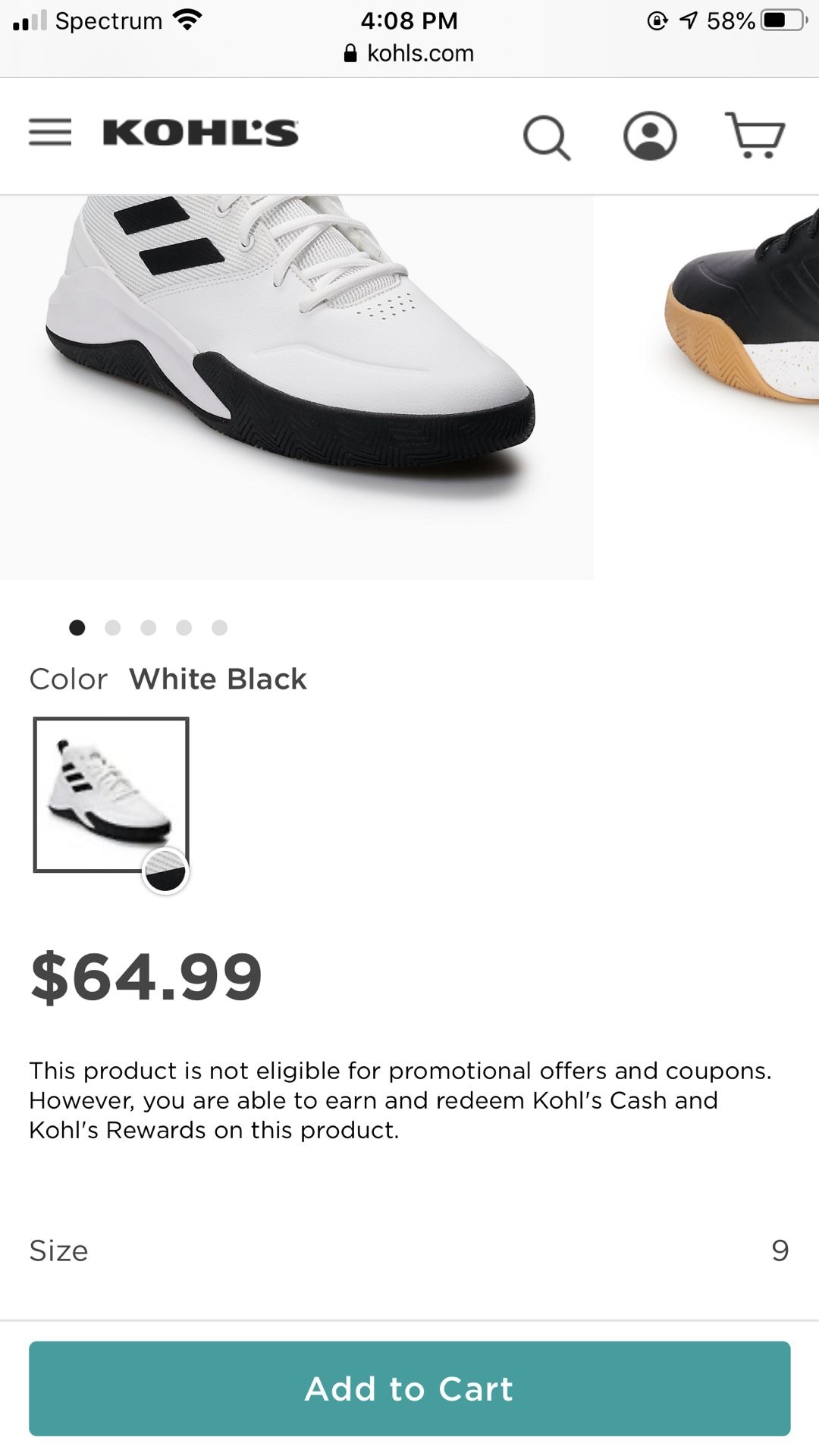
Task: Jump to the fifth carousel dot
Action: pyautogui.click(x=219, y=627)
